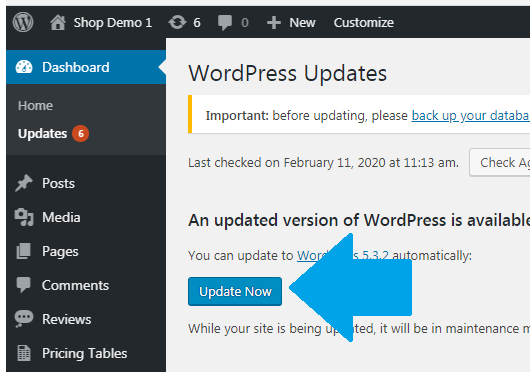Click the Media icon
This screenshot has width=530, height=372.
tap(24, 217)
